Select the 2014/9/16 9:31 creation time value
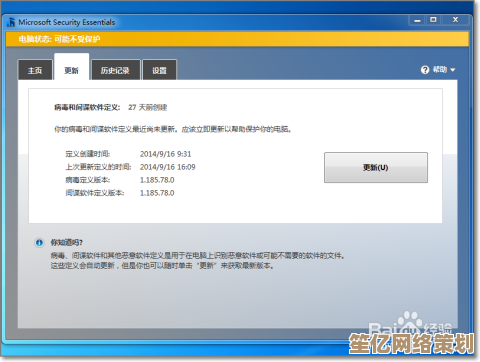Screen dimensions: 480x362 pyautogui.click(x=165, y=154)
